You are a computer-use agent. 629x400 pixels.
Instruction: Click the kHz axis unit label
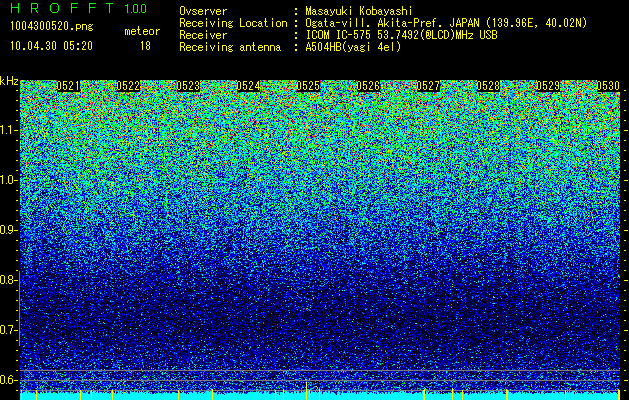pos(9,81)
